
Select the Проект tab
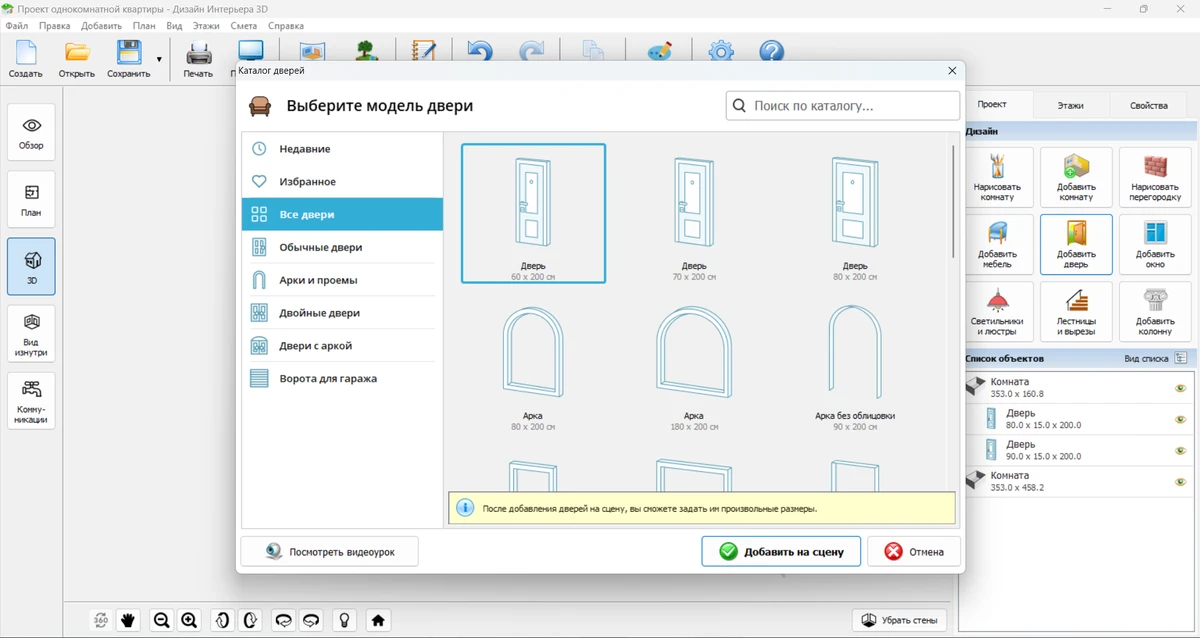pos(992,105)
